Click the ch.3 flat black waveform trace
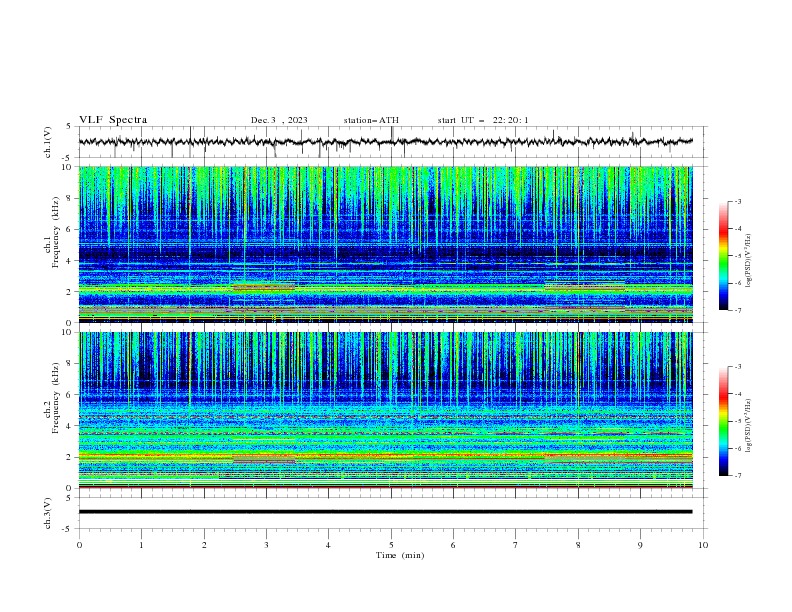 point(385,512)
